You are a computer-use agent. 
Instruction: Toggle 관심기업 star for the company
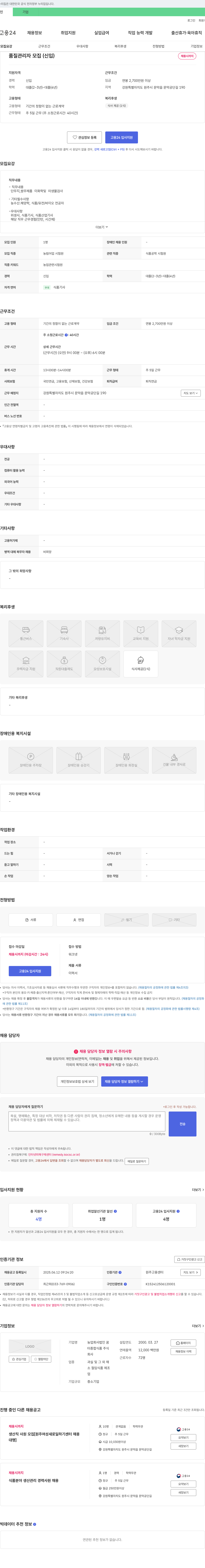pos(19,1359)
